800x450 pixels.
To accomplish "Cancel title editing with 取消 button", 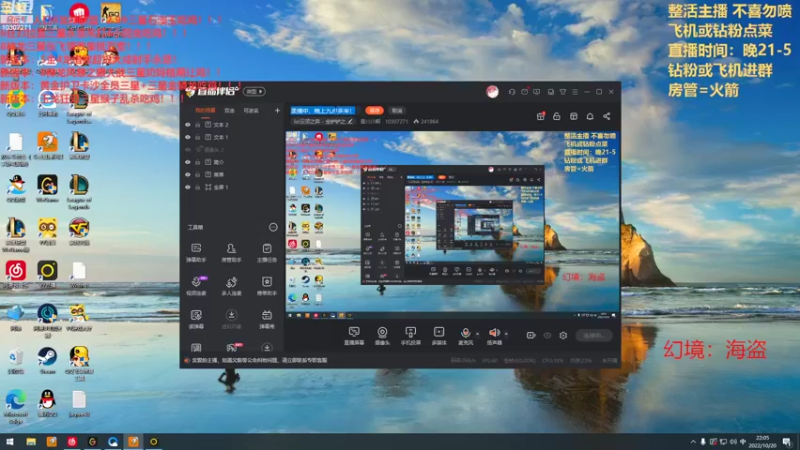I will pyautogui.click(x=397, y=110).
